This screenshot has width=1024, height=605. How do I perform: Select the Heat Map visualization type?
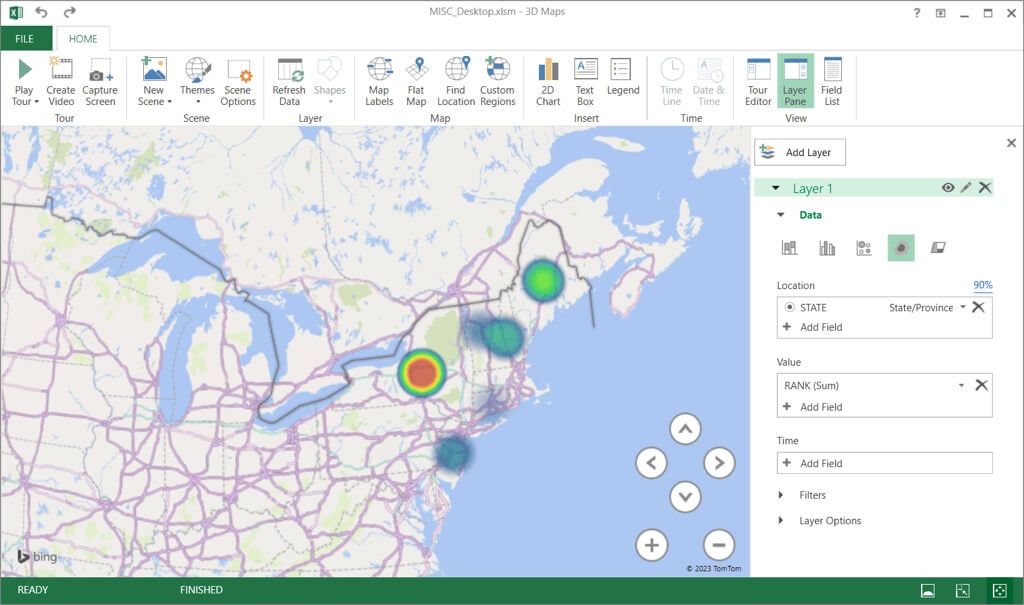pos(900,248)
